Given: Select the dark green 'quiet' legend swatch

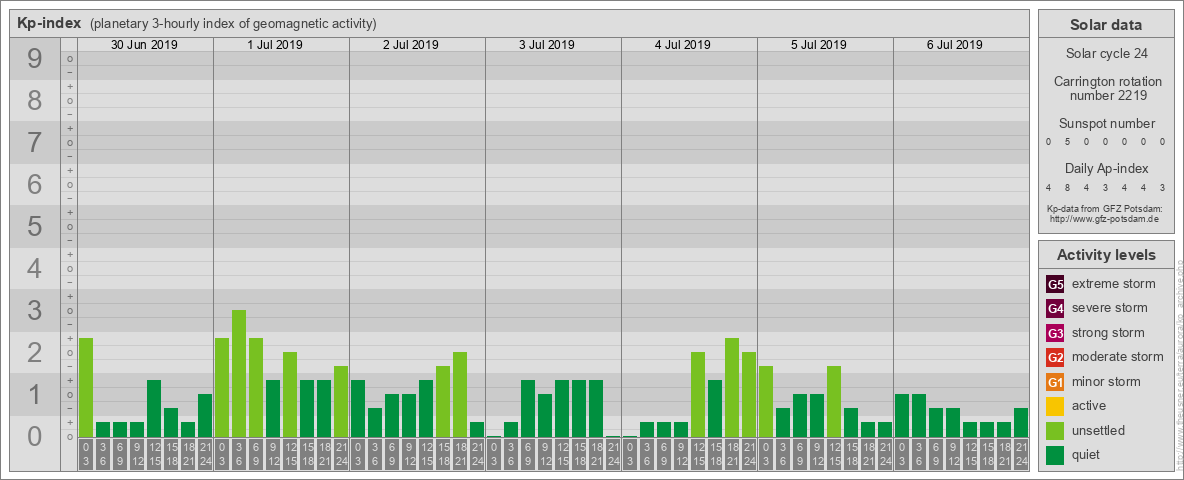Looking at the screenshot, I should point(1055,454).
